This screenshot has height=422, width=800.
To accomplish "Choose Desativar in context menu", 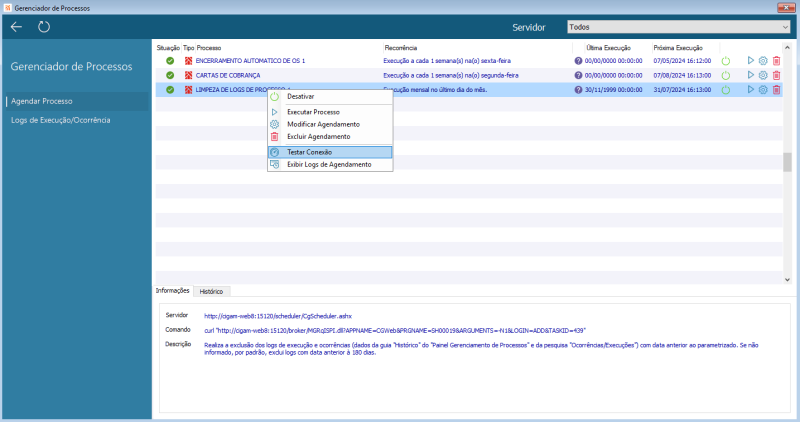I will (330, 96).
